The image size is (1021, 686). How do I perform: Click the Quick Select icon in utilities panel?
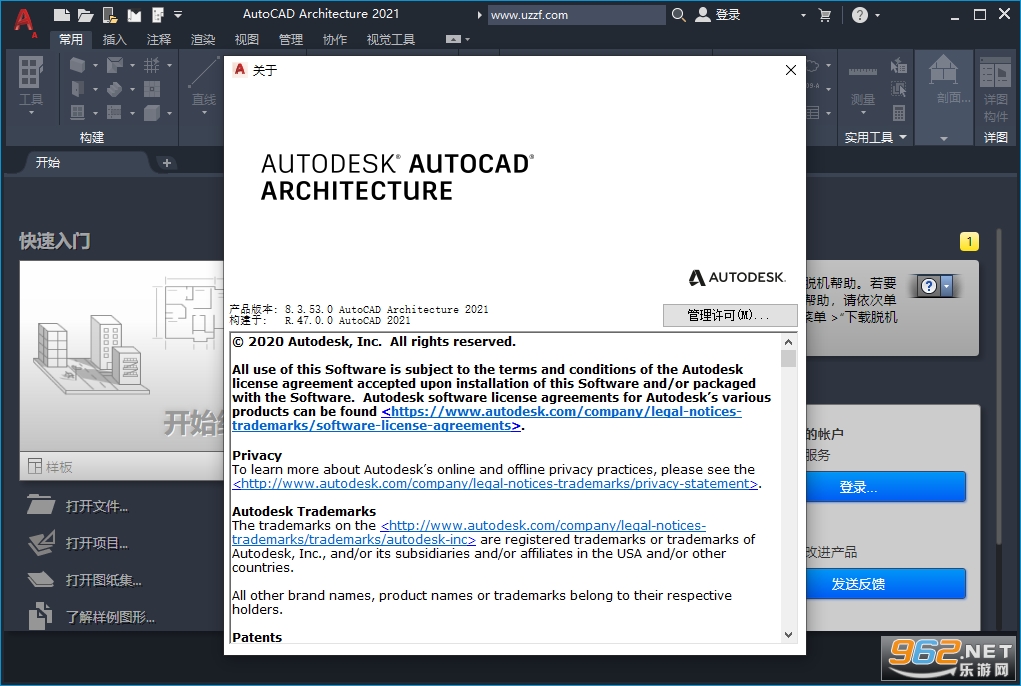coord(899,65)
